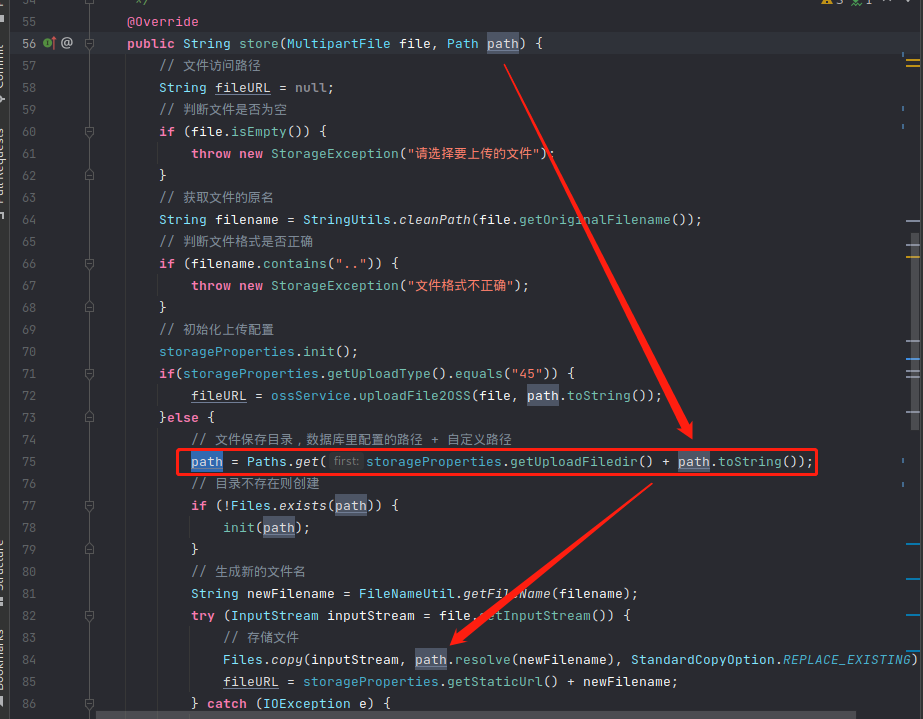The height and width of the screenshot is (719, 923).
Task: Click line number 64 in the gutter
Action: click(29, 220)
